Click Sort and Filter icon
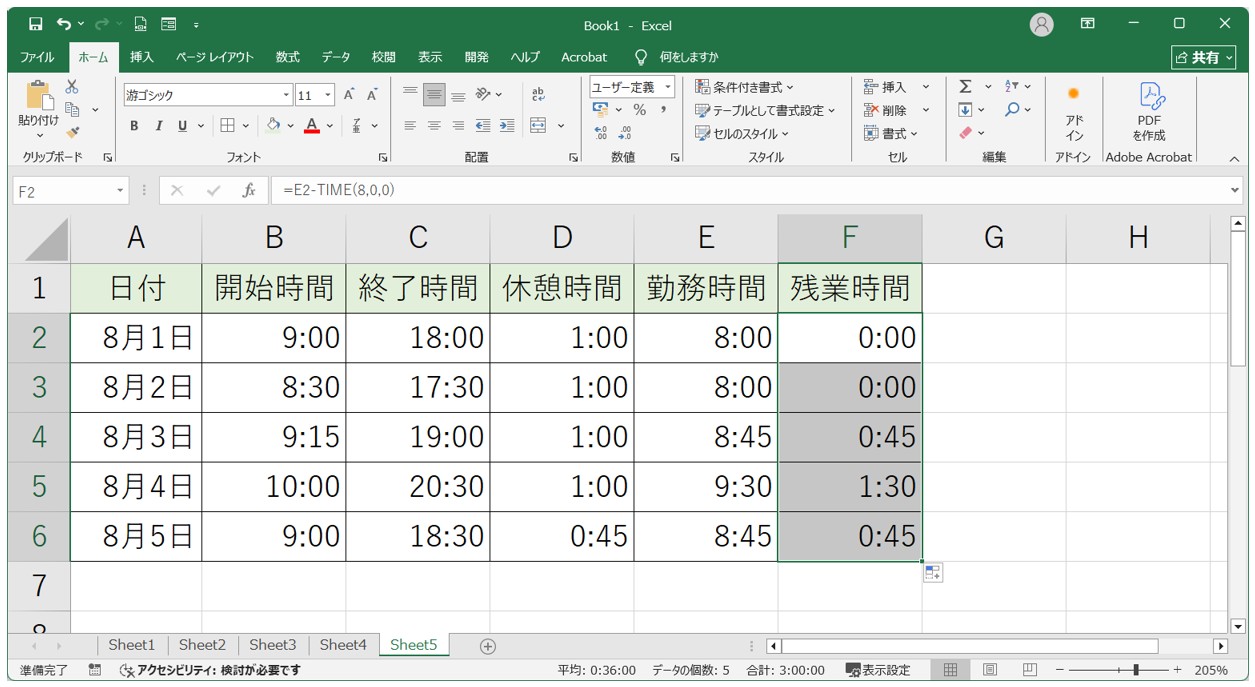1255x687 pixels. click(1012, 87)
